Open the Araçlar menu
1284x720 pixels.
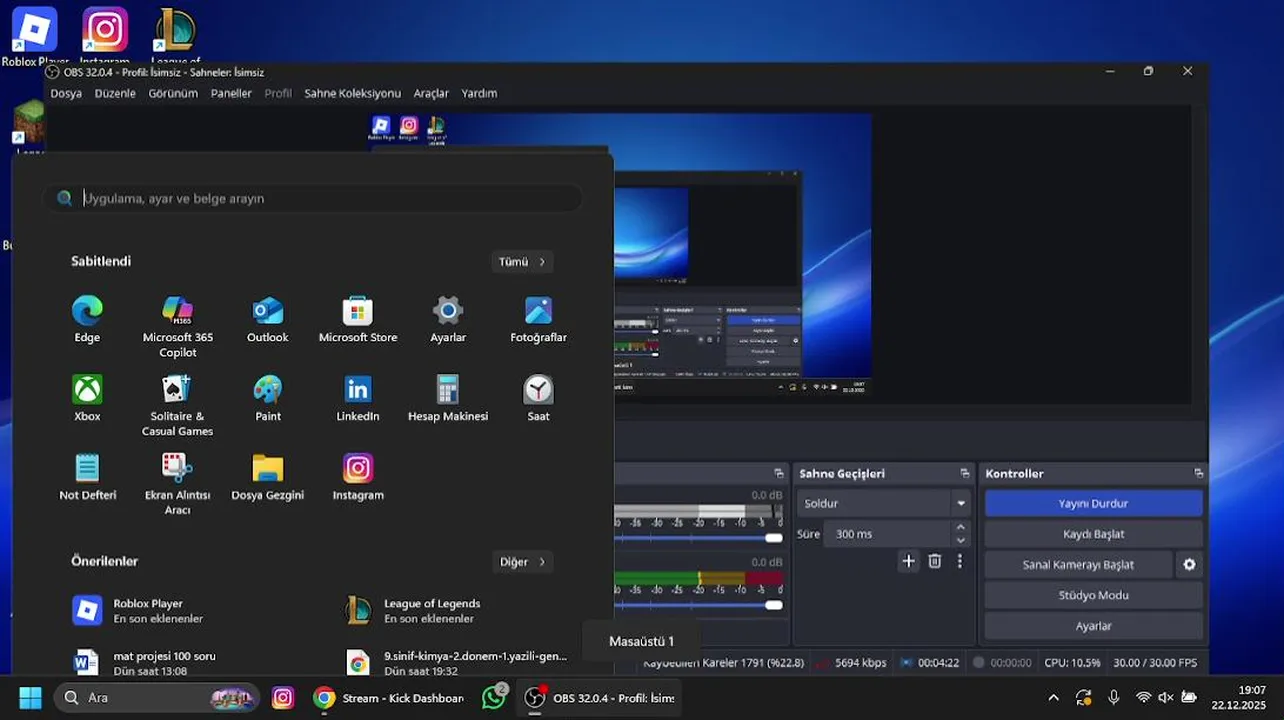tap(431, 93)
